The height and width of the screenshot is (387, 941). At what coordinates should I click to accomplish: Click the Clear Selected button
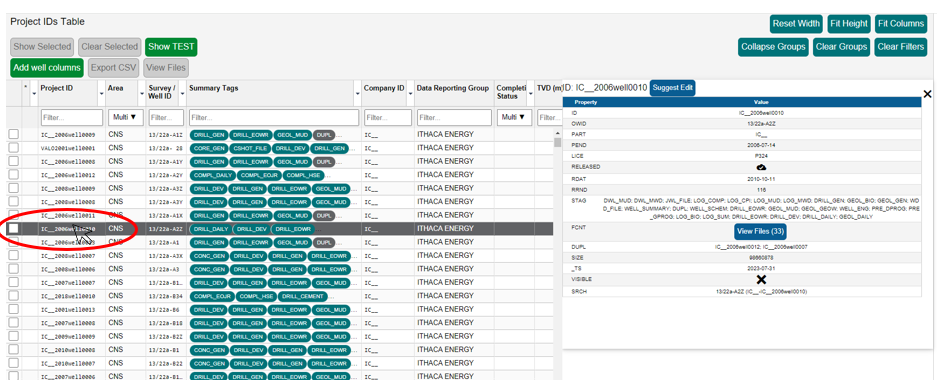point(109,47)
